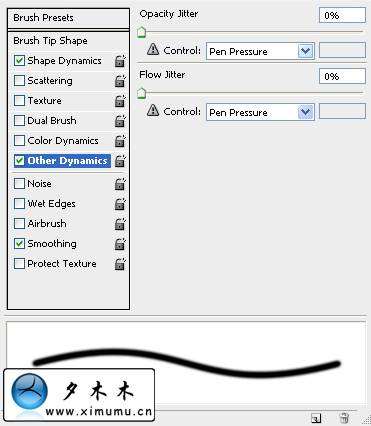
Task: Click the delete brush trash icon
Action: point(344,418)
